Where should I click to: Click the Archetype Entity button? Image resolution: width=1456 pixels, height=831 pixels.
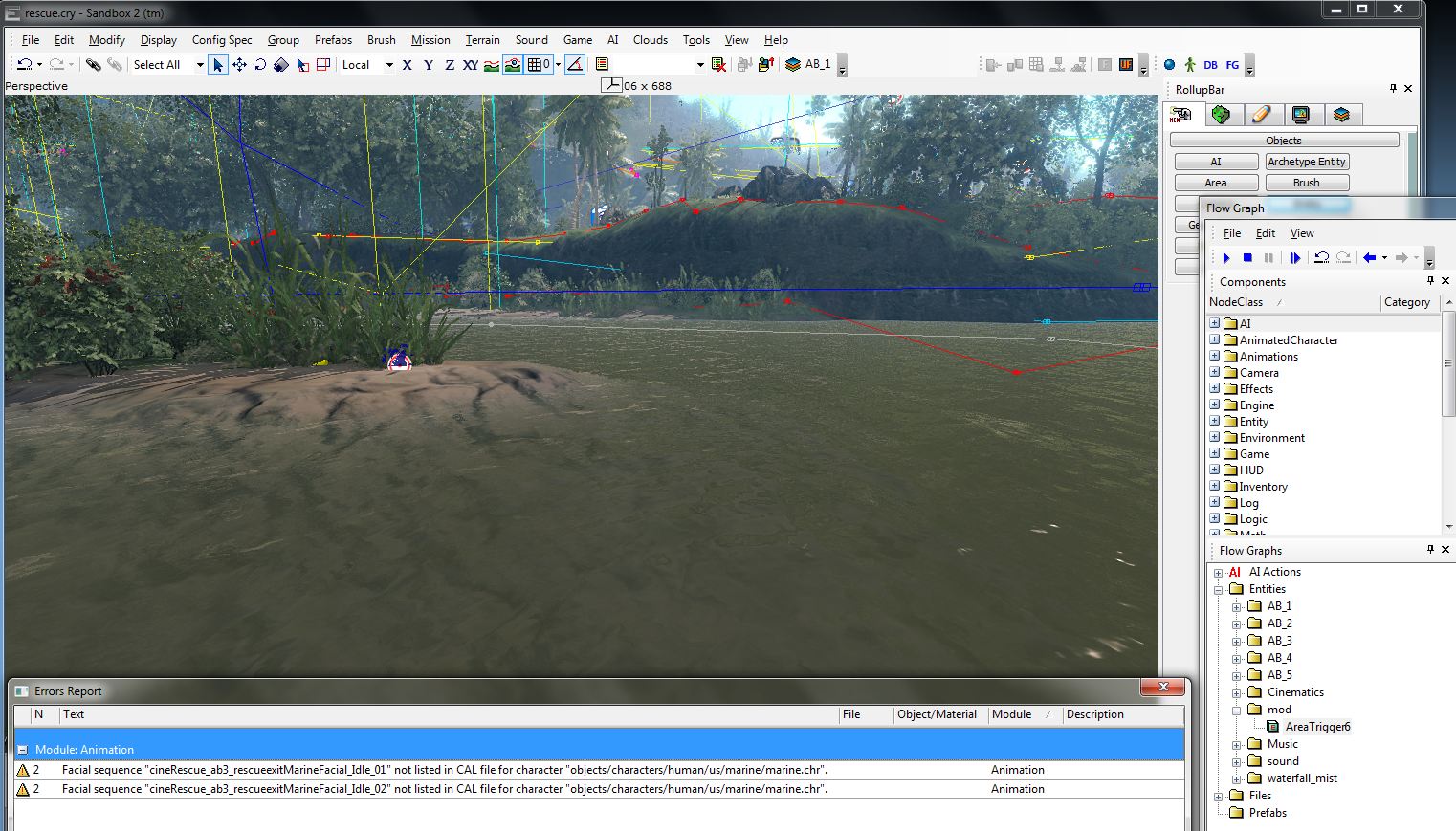pyautogui.click(x=1307, y=162)
